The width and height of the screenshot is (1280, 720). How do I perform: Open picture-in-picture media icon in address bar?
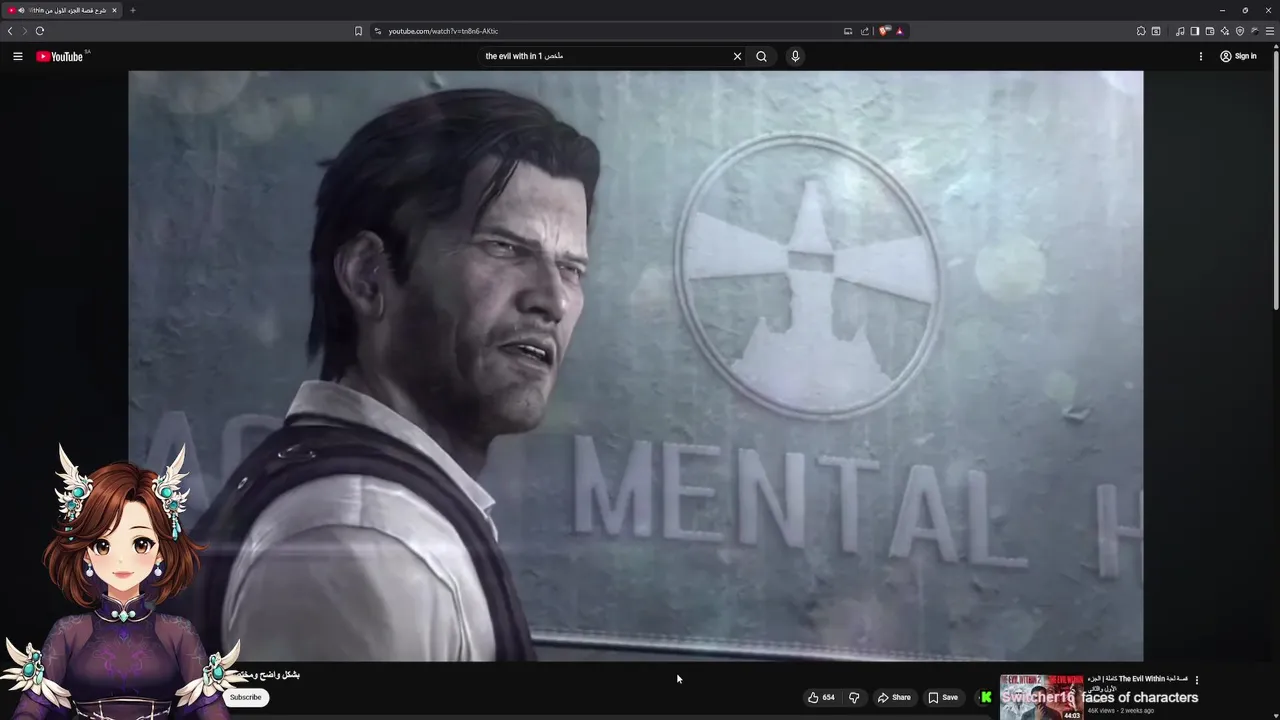point(848,31)
